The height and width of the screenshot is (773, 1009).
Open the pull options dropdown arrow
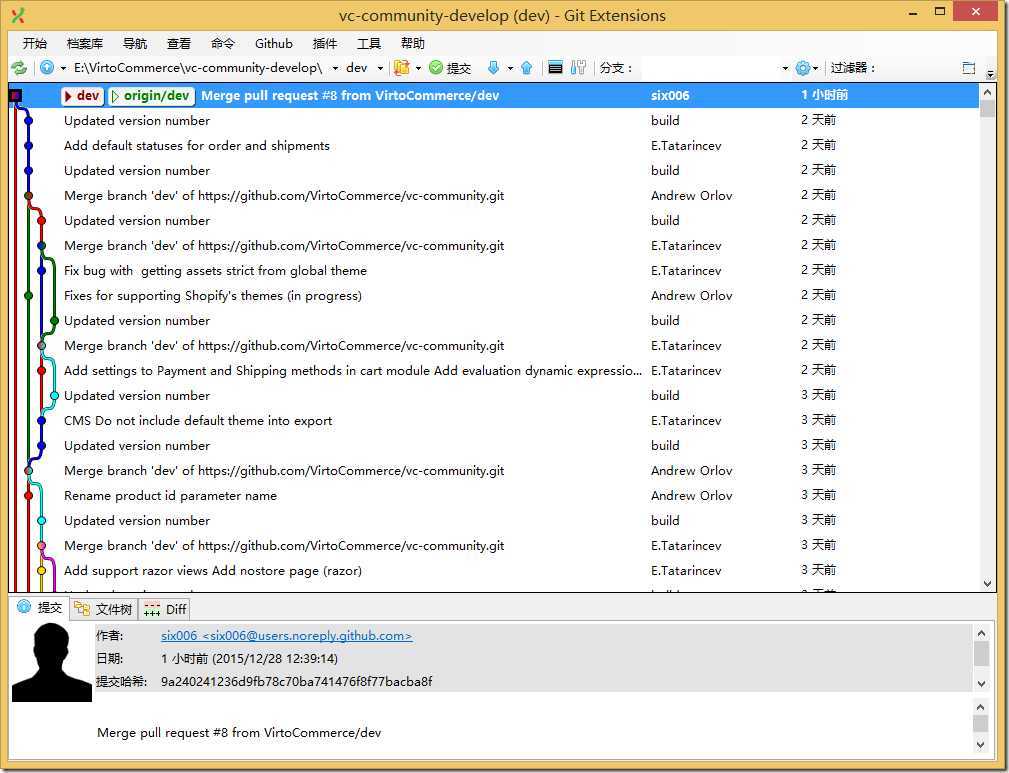(x=510, y=68)
